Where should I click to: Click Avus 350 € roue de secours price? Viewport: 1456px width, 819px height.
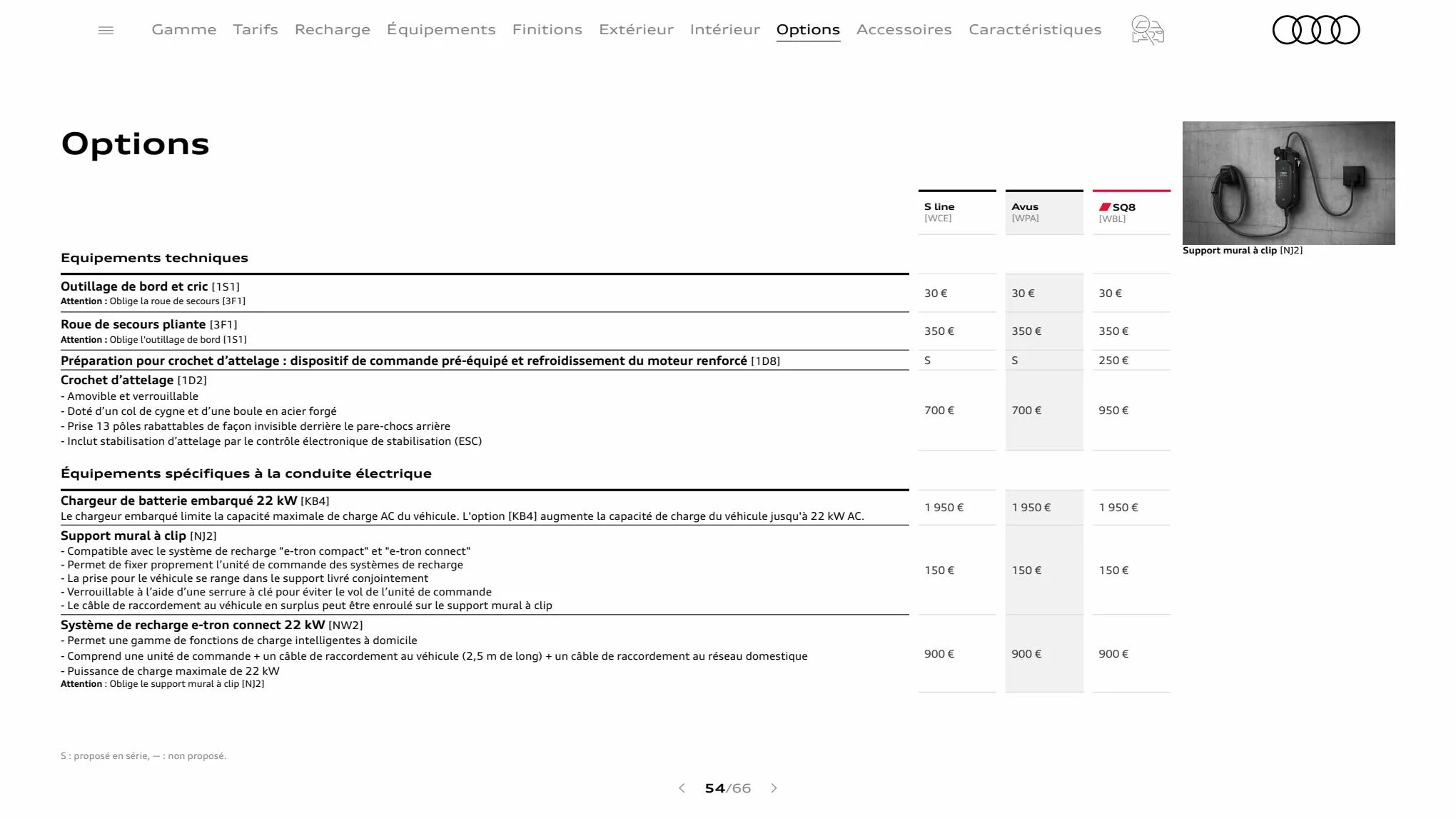[1026, 331]
